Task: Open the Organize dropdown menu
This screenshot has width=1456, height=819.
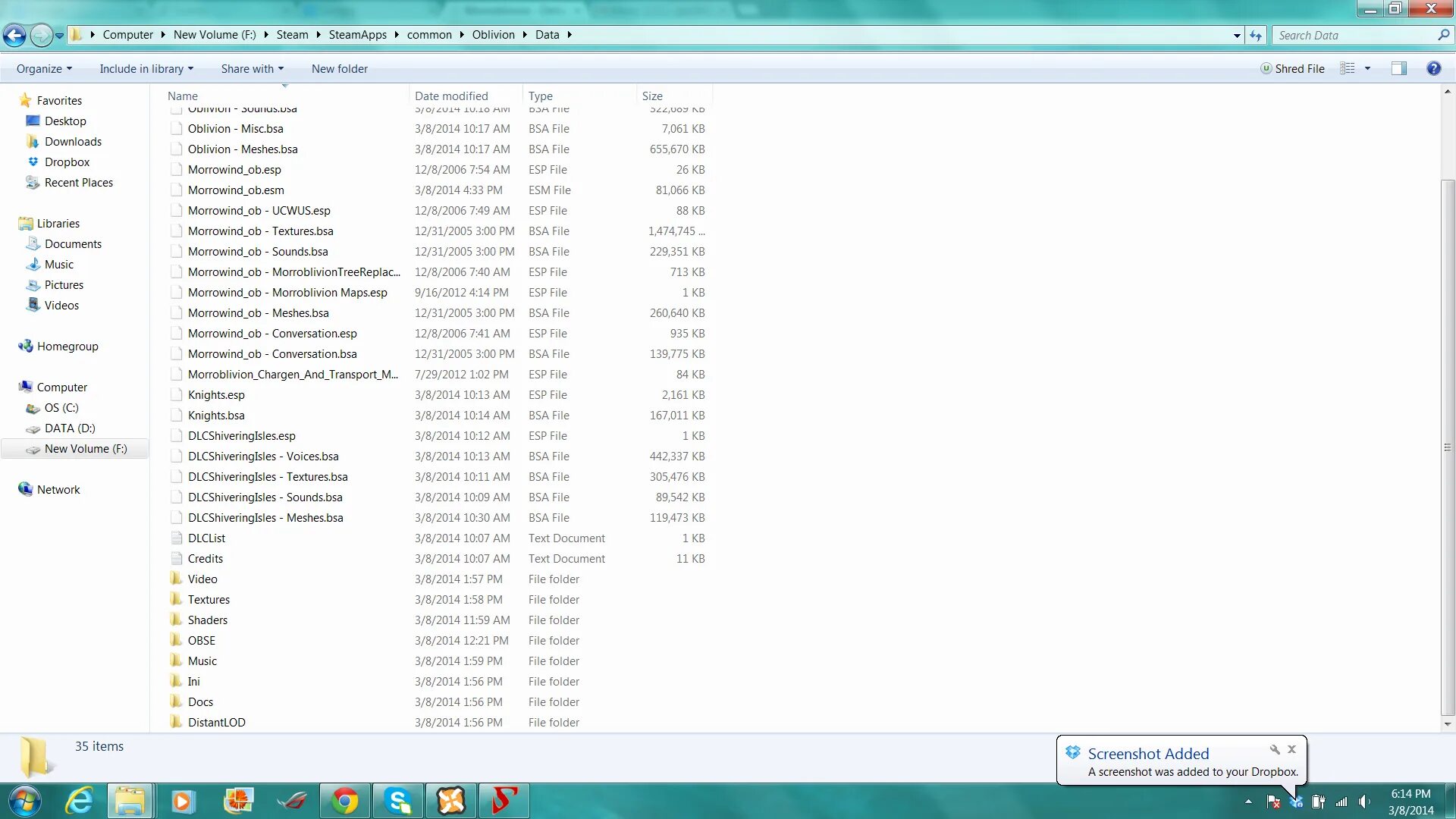Action: (x=44, y=68)
